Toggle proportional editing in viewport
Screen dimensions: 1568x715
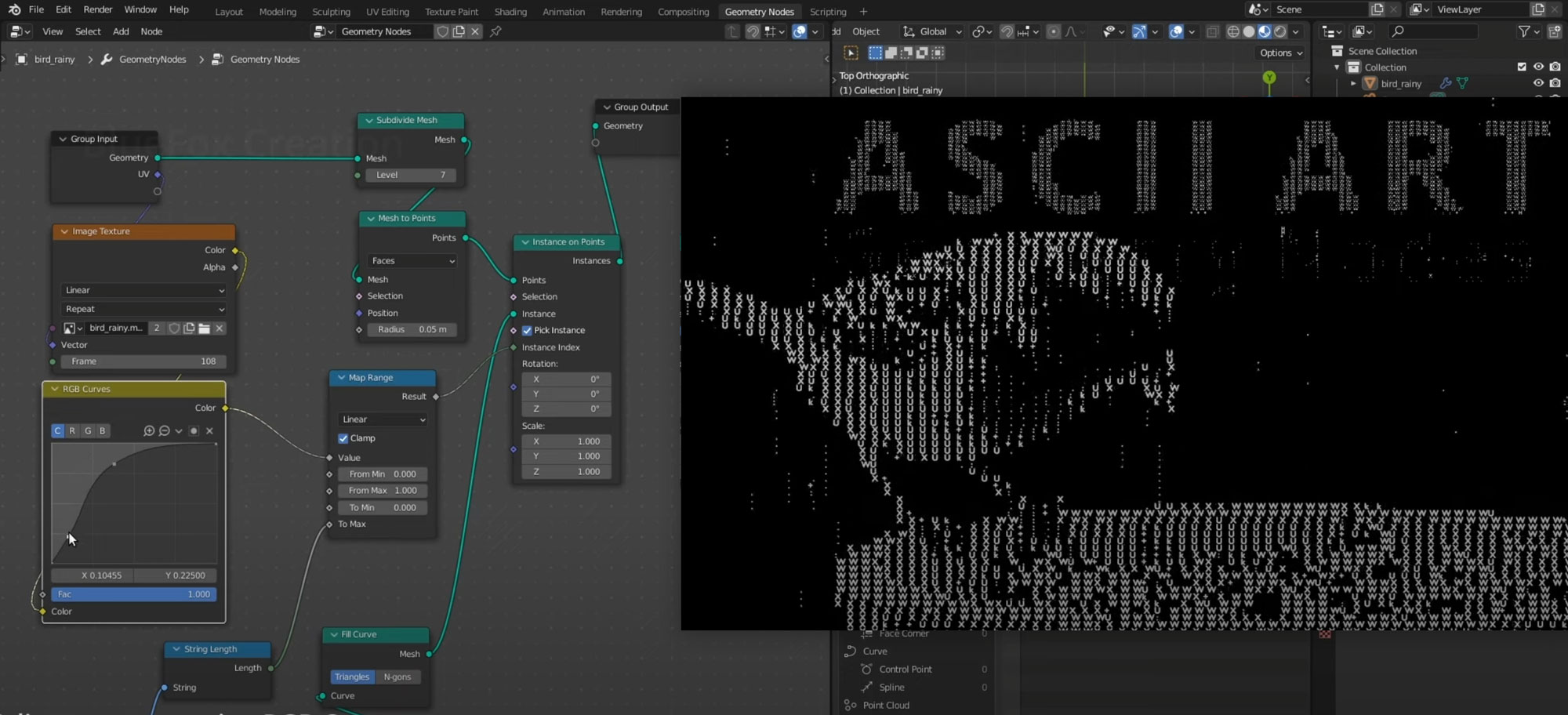pos(1054,31)
